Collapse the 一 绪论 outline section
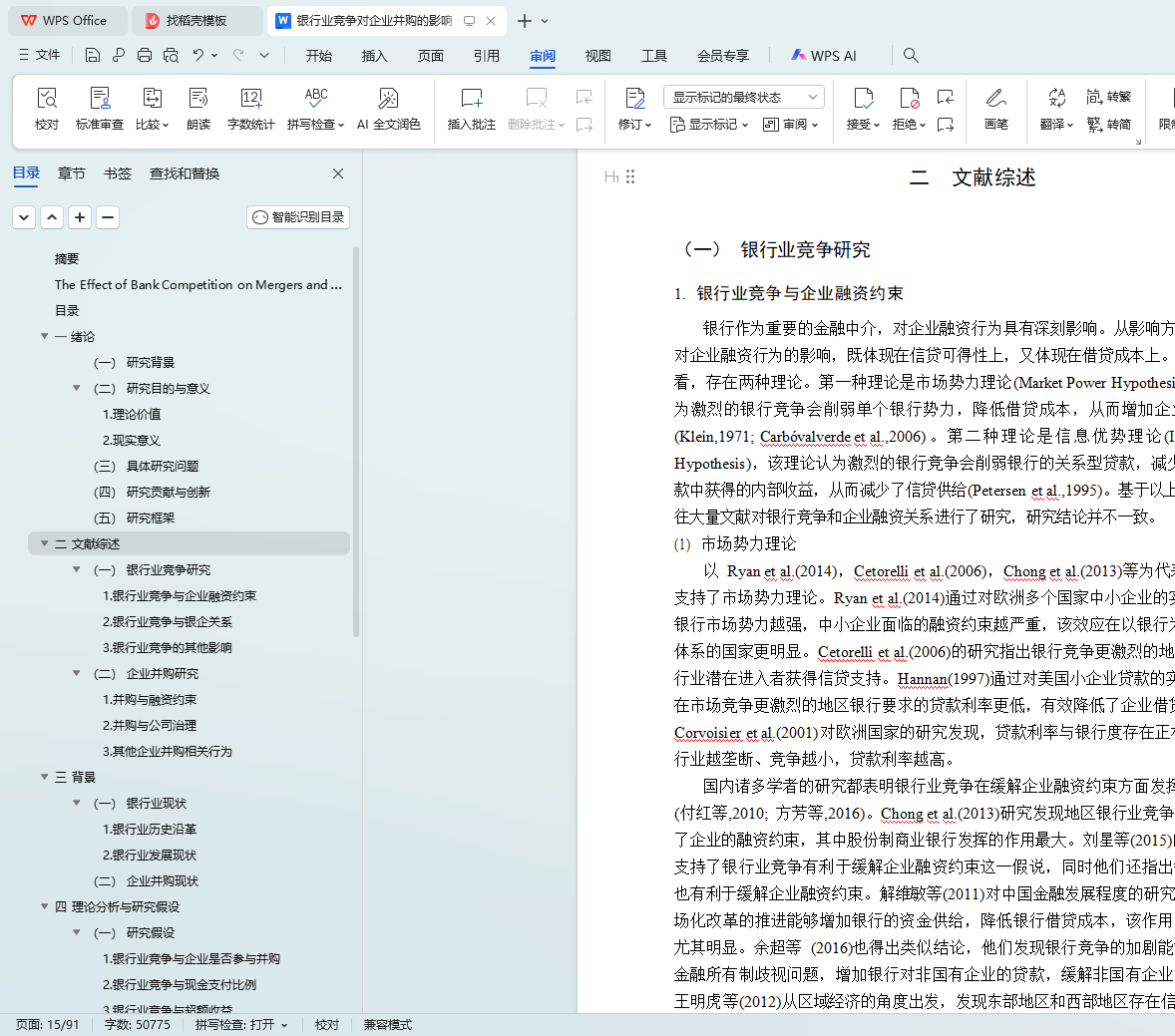The width and height of the screenshot is (1175, 1036). [44, 337]
